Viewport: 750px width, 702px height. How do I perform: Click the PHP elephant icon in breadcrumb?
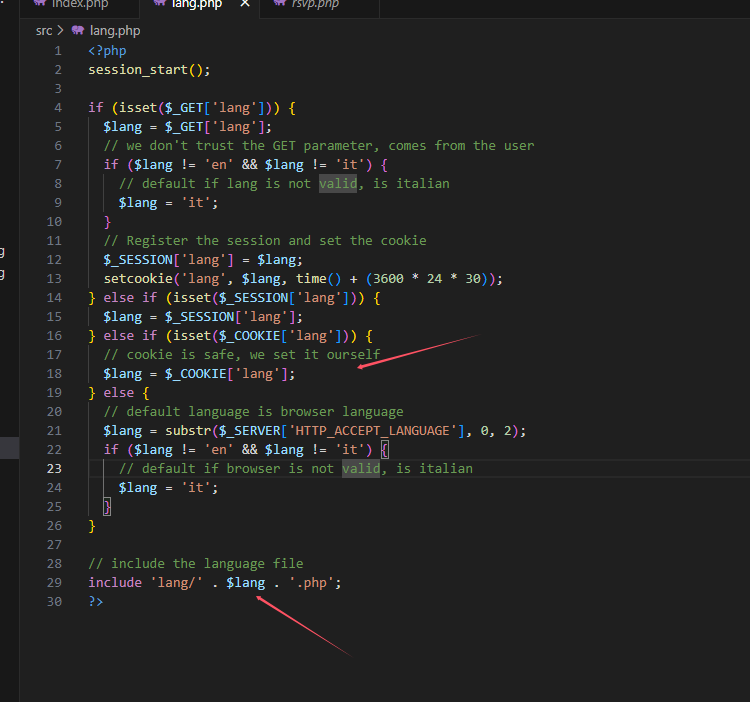78,31
